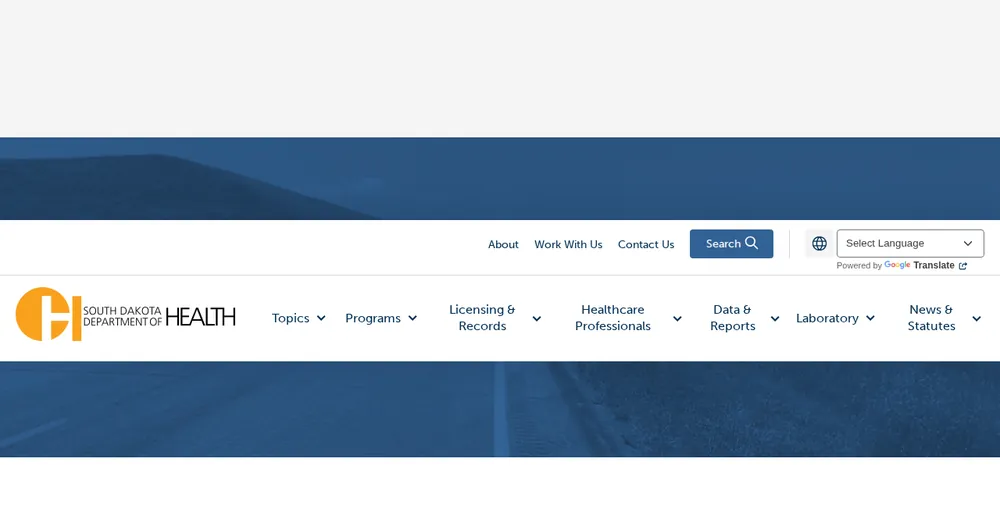The width and height of the screenshot is (1000, 519).
Task: Open Licensing & Records menu
Action: 482,318
